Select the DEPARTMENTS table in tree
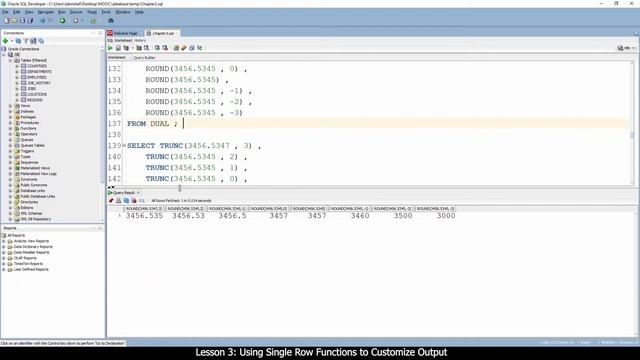The width and height of the screenshot is (640, 360). (x=39, y=71)
